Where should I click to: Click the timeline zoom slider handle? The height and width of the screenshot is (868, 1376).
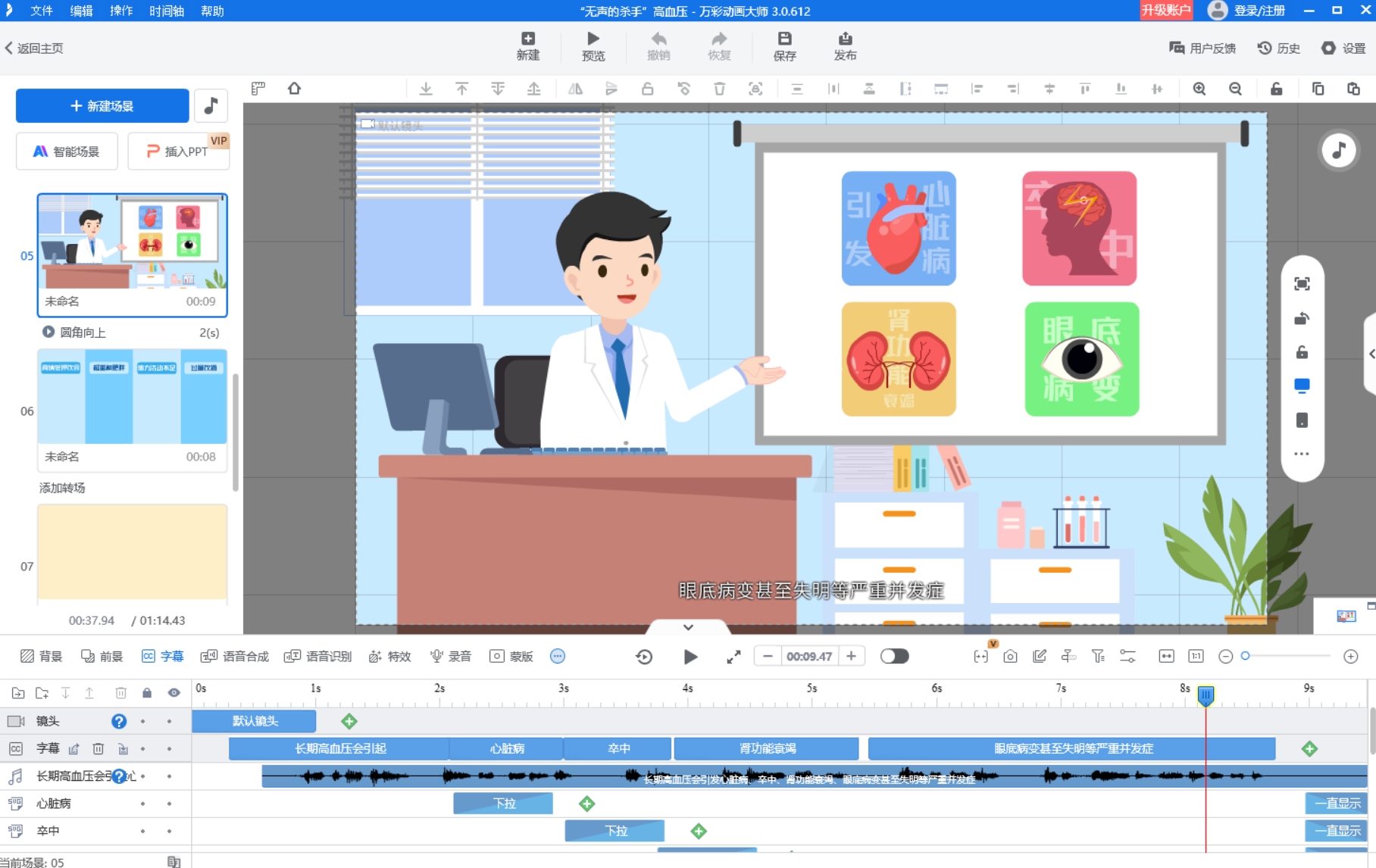pos(1245,656)
